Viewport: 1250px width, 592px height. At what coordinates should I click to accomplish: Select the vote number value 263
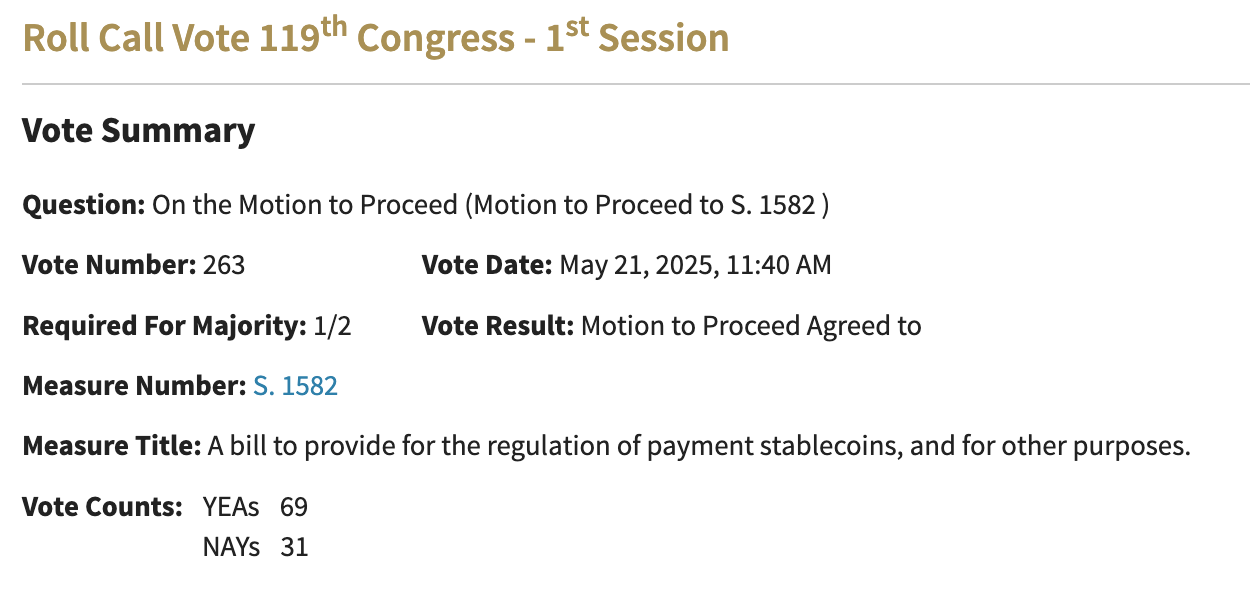tap(224, 266)
